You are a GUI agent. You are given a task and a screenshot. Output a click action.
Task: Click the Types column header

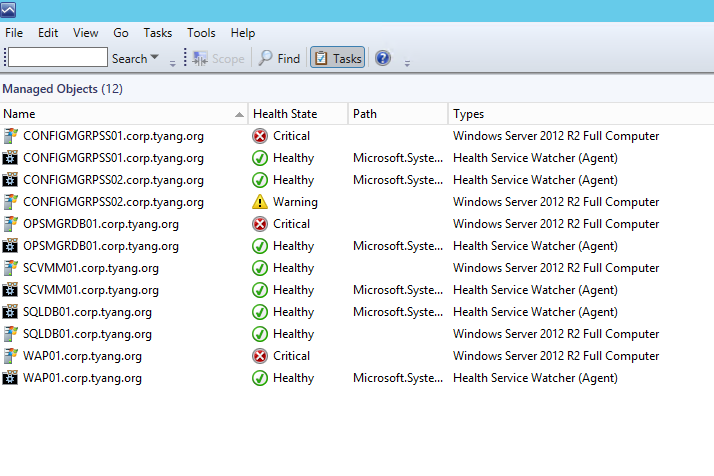581,114
